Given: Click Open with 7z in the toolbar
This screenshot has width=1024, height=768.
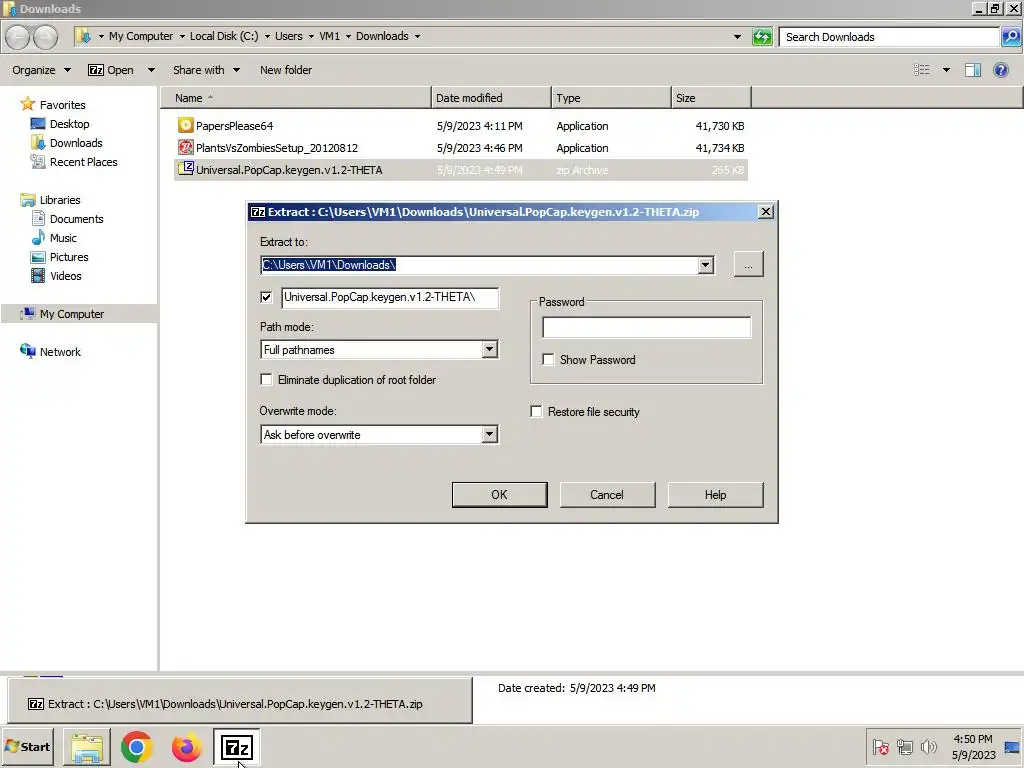Looking at the screenshot, I should pyautogui.click(x=111, y=70).
